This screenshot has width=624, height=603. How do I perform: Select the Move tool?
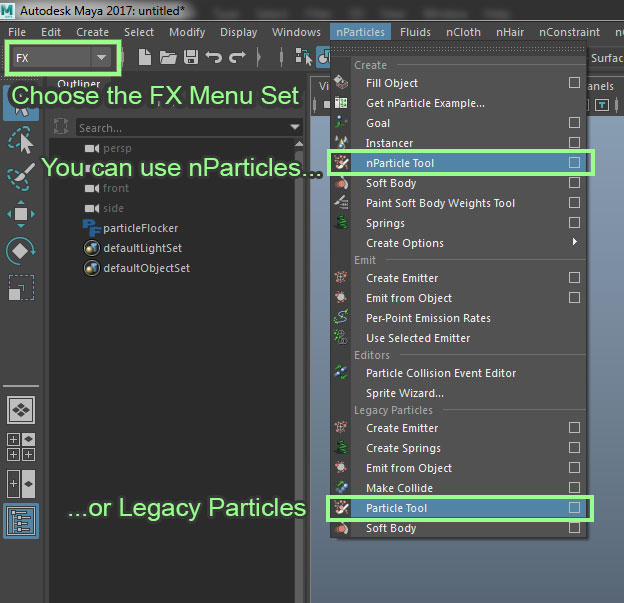pyautogui.click(x=21, y=214)
